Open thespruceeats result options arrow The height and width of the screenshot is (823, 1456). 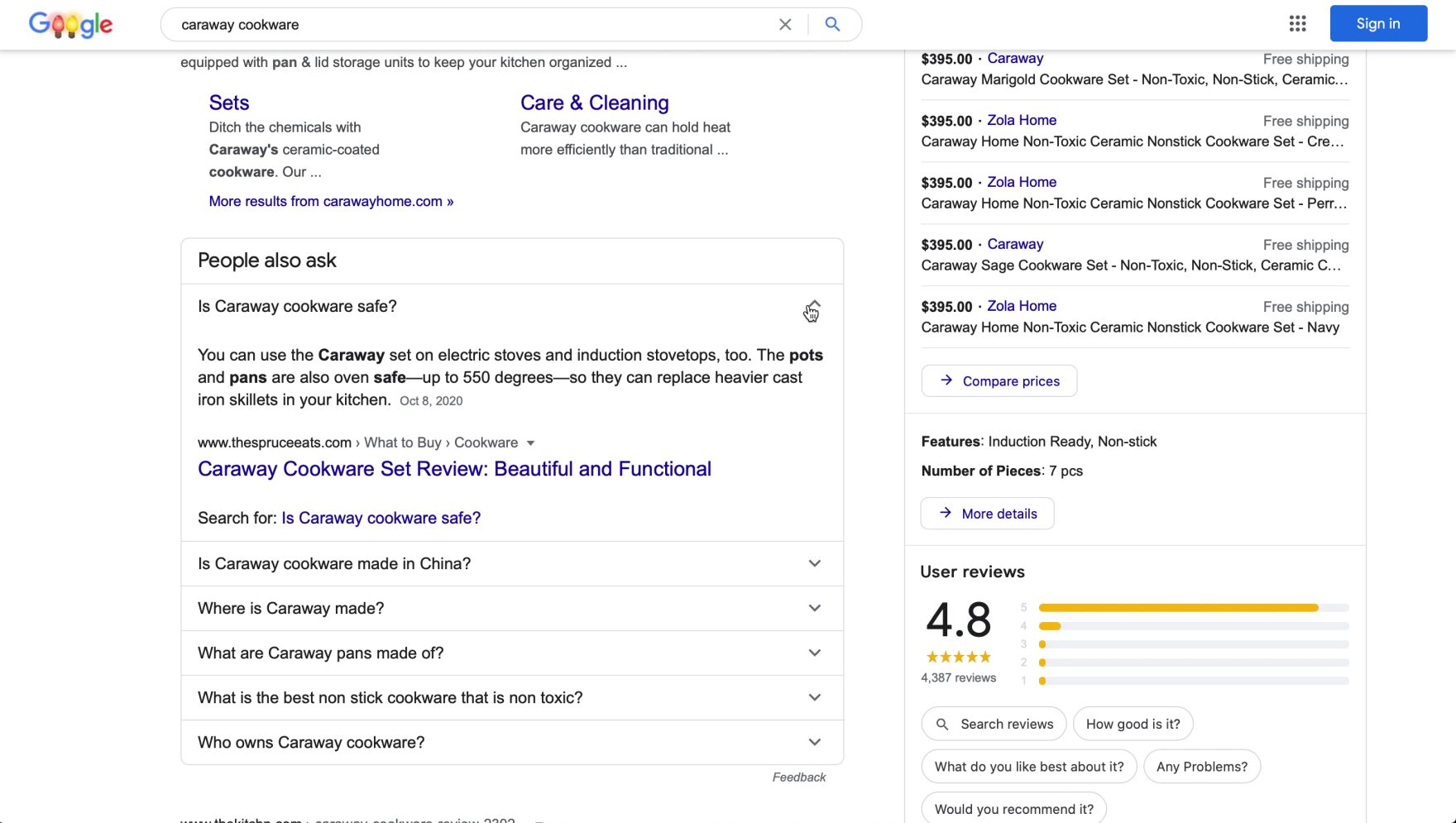(x=531, y=443)
